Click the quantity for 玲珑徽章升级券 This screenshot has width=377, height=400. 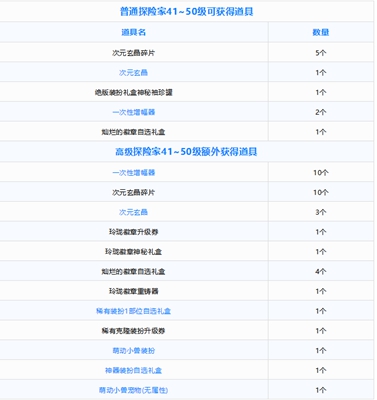click(x=321, y=232)
